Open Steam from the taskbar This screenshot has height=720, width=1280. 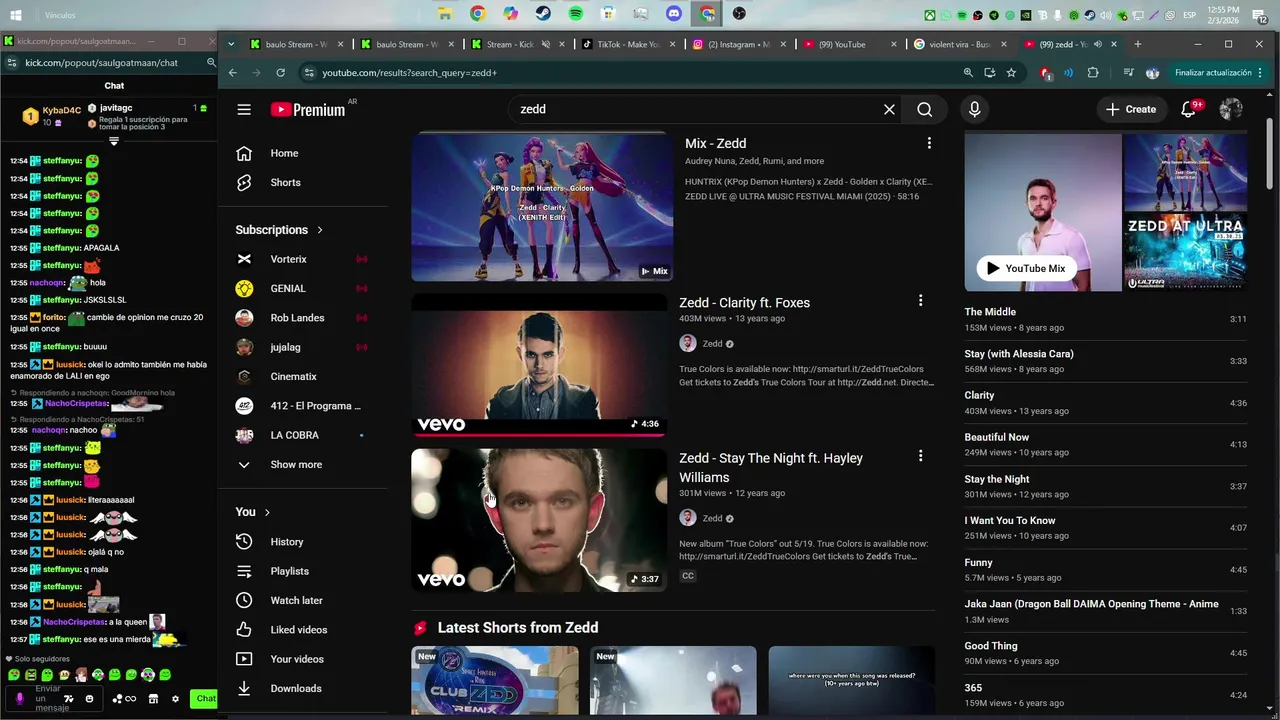[x=543, y=14]
